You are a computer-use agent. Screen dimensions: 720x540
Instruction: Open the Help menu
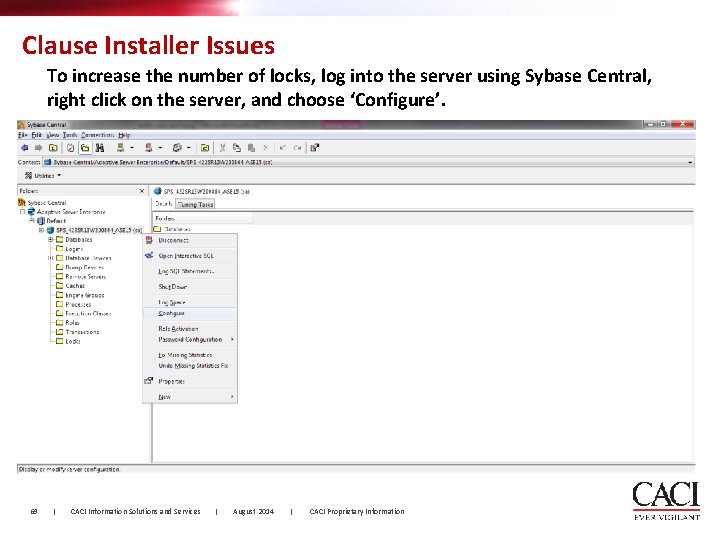coord(124,135)
